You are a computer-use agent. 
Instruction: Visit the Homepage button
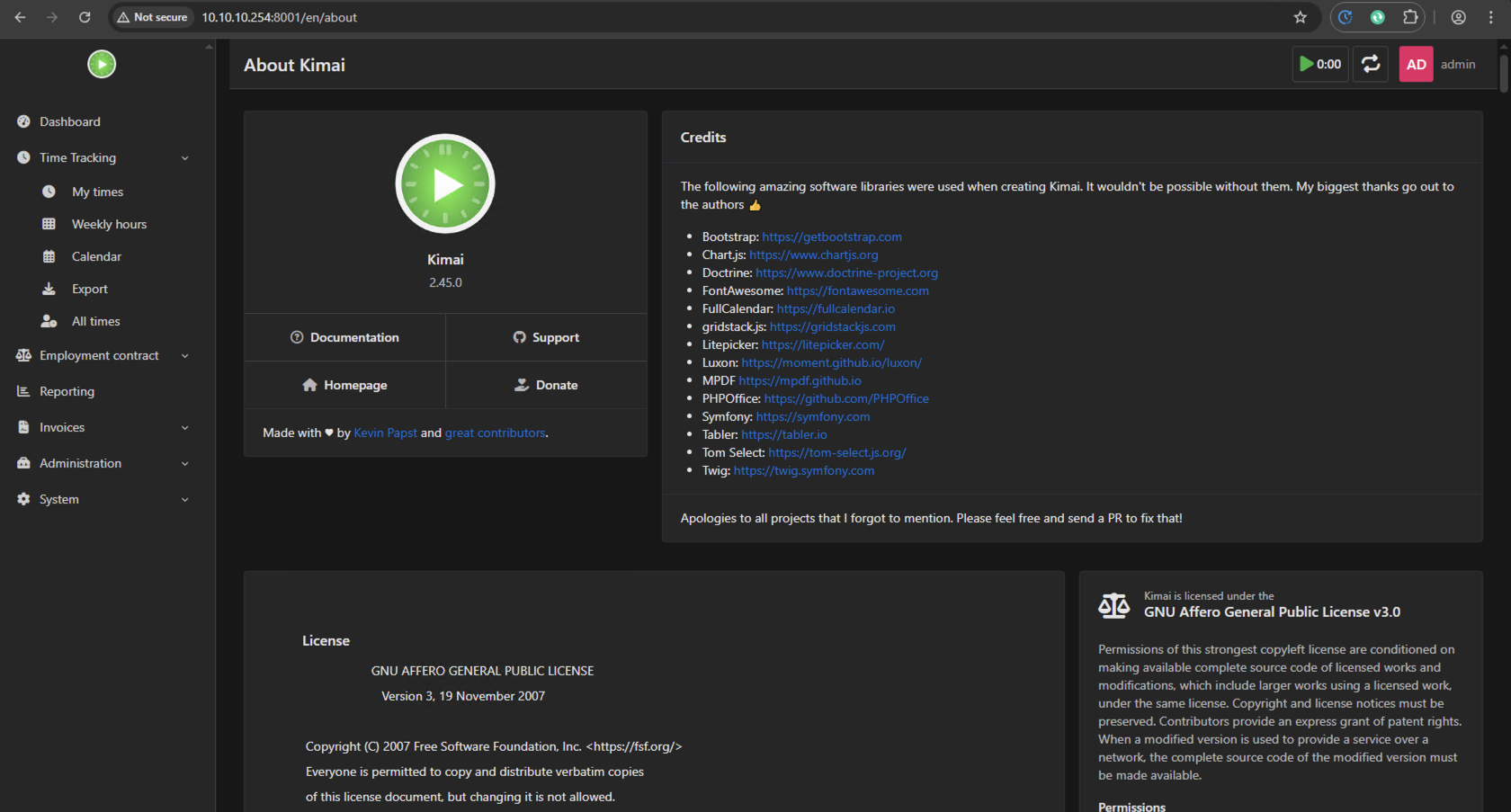(x=344, y=385)
